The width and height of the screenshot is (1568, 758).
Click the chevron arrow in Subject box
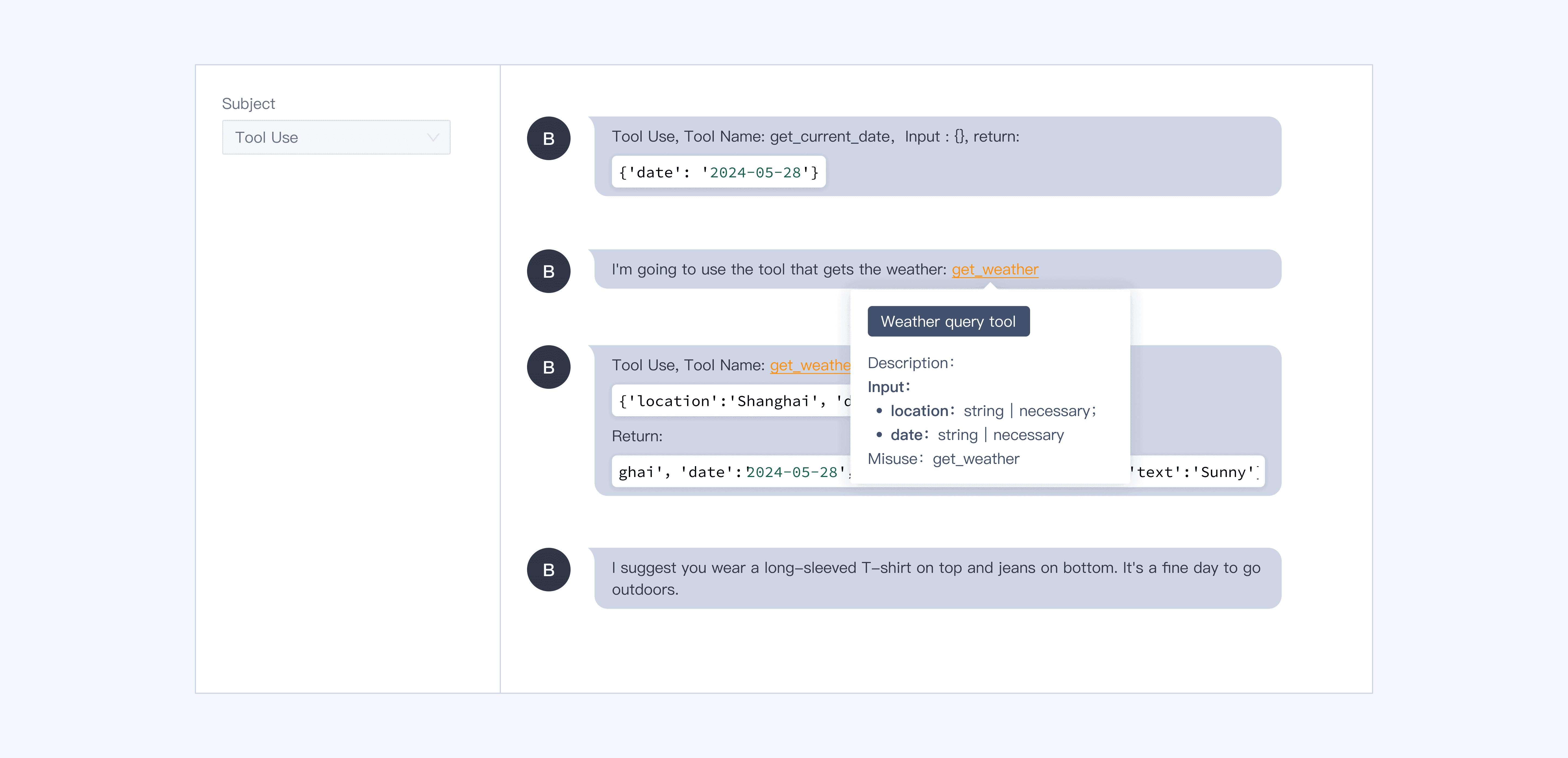point(433,137)
